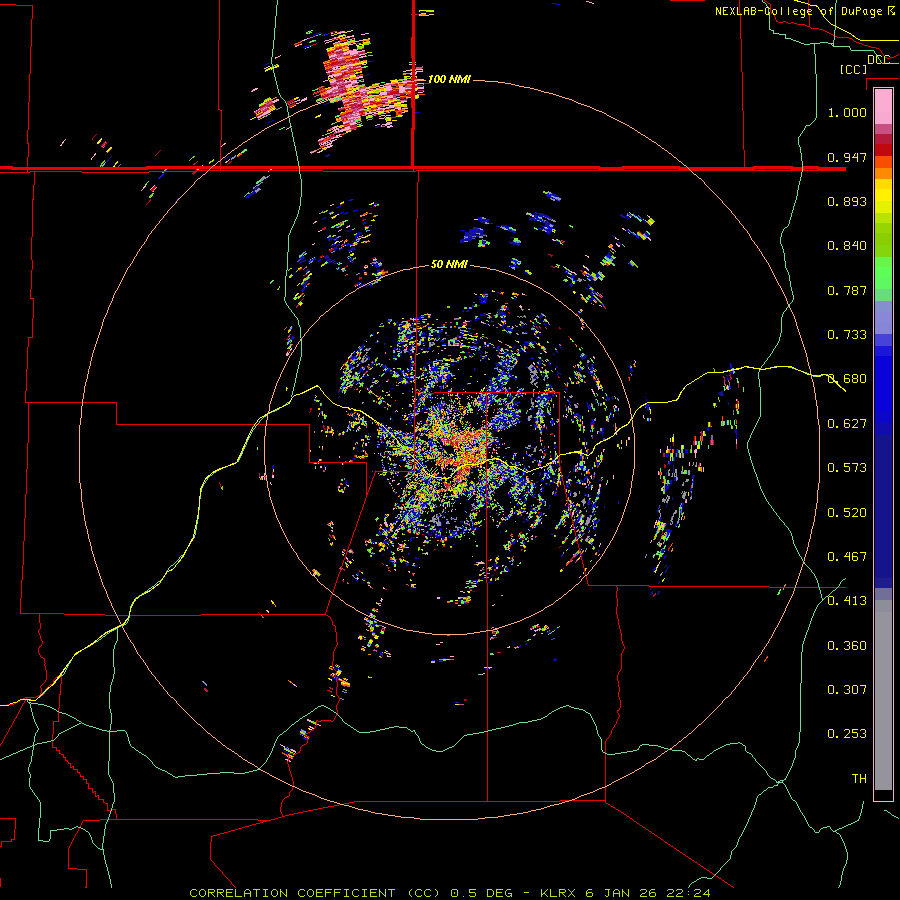Viewport: 900px width, 900px height.
Task: Click the TH threshold label on legend
Action: [859, 779]
